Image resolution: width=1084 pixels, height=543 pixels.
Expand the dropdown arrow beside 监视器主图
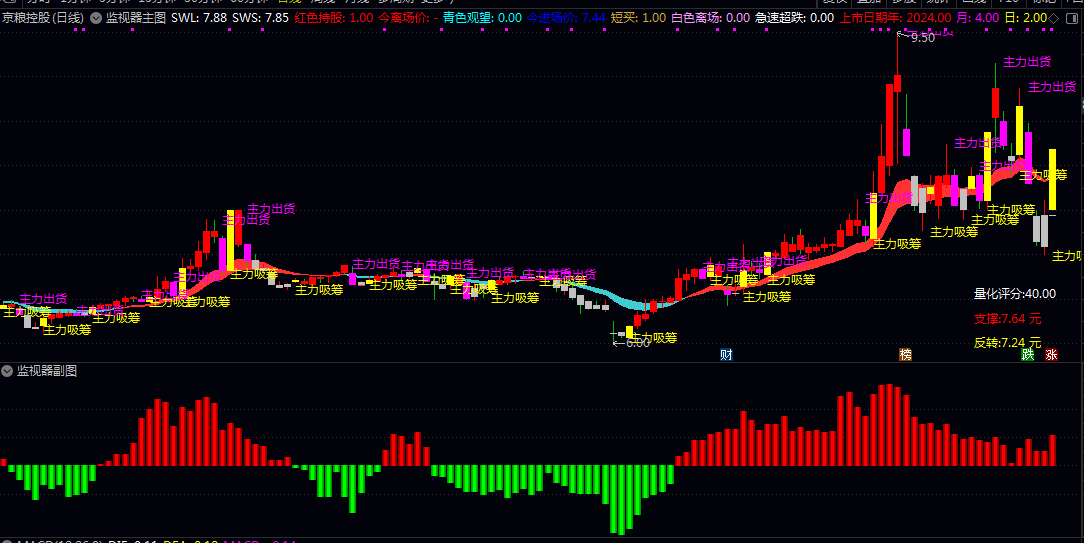pos(95,18)
